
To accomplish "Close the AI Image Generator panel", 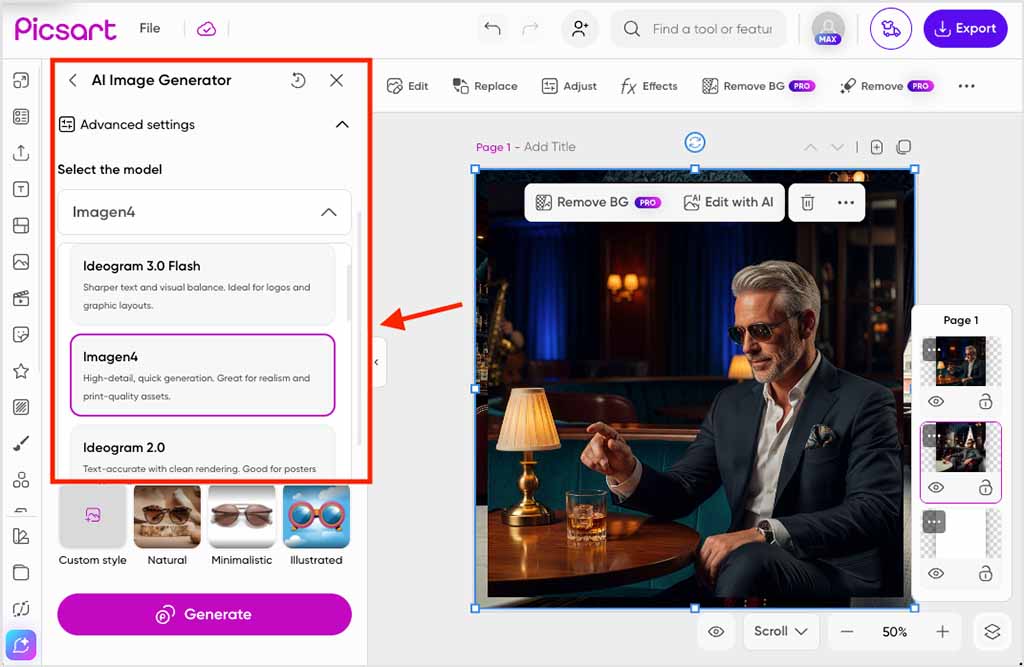I will tap(336, 80).
